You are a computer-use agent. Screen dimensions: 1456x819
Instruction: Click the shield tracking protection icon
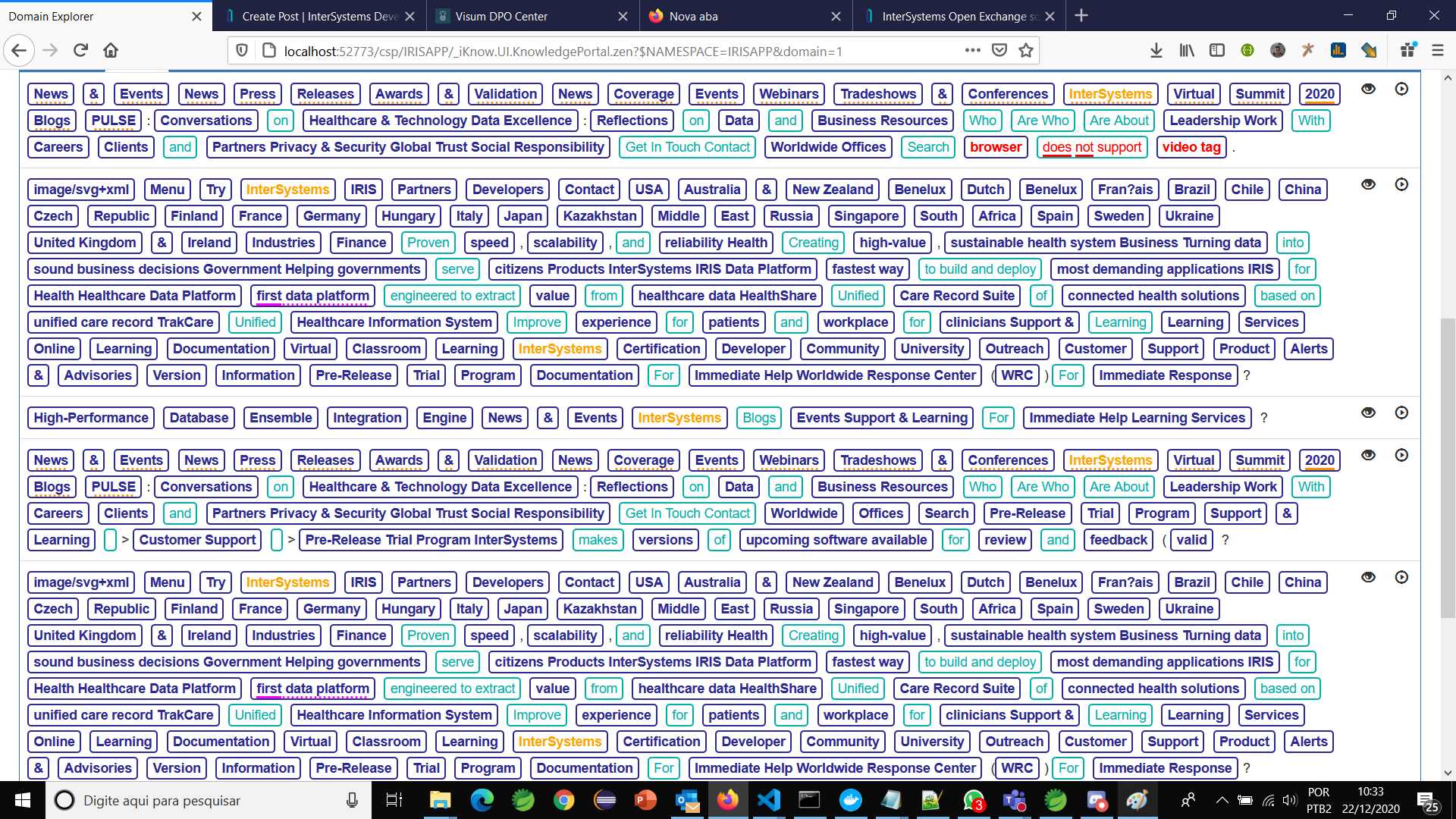[242, 51]
